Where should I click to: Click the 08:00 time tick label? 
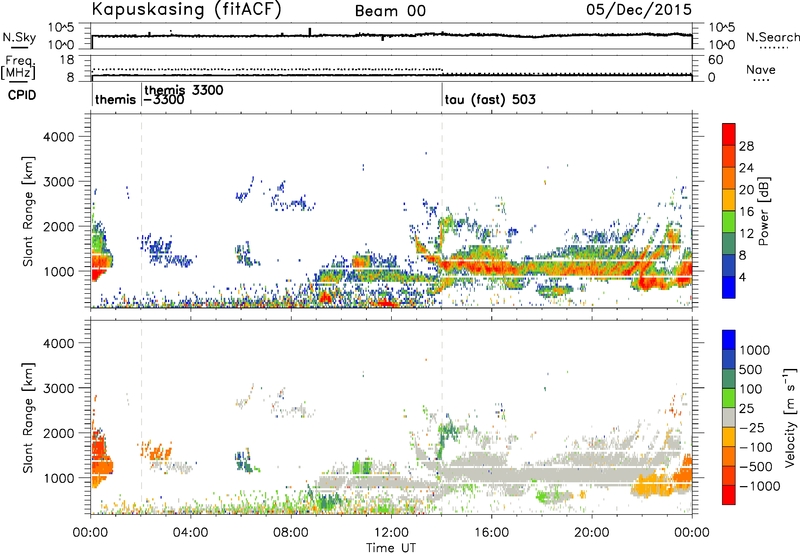(x=291, y=533)
